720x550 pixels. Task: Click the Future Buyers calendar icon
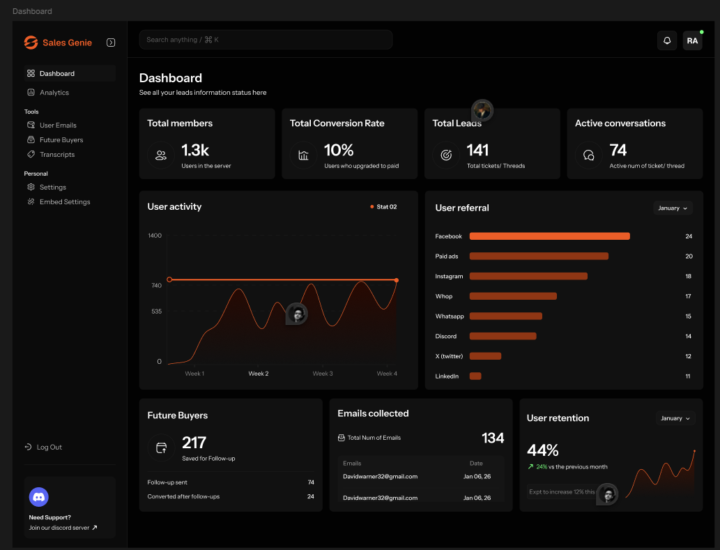click(160, 446)
